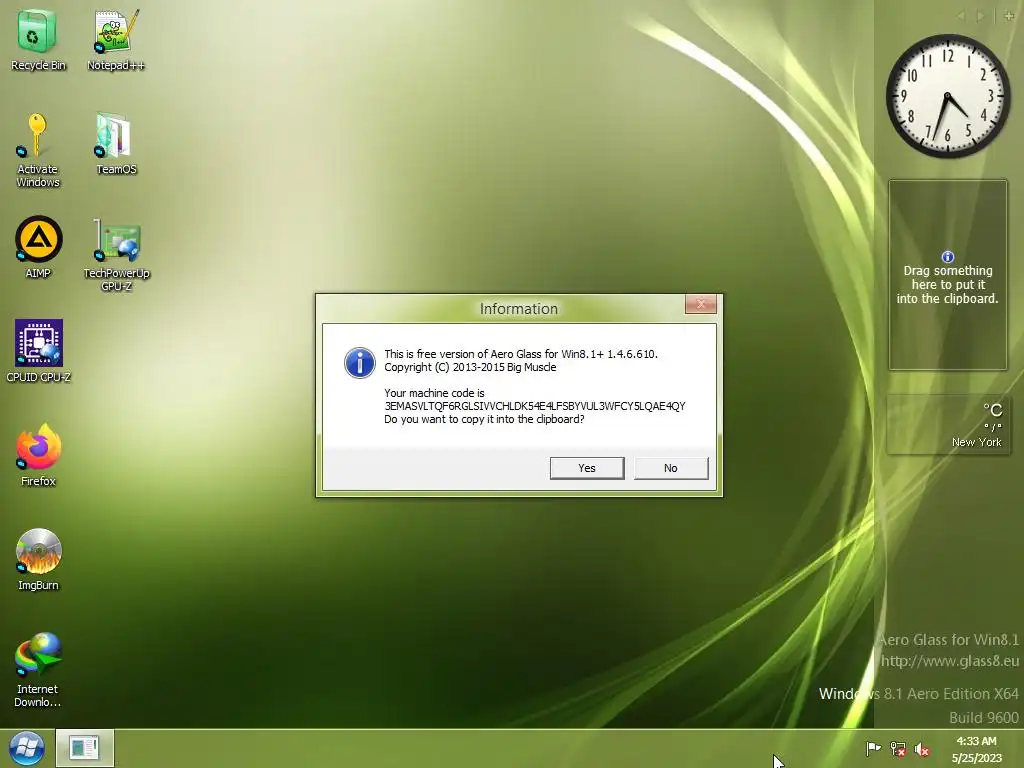Open the TeamOS folder icon
Viewport: 1024px width, 768px height.
click(116, 144)
